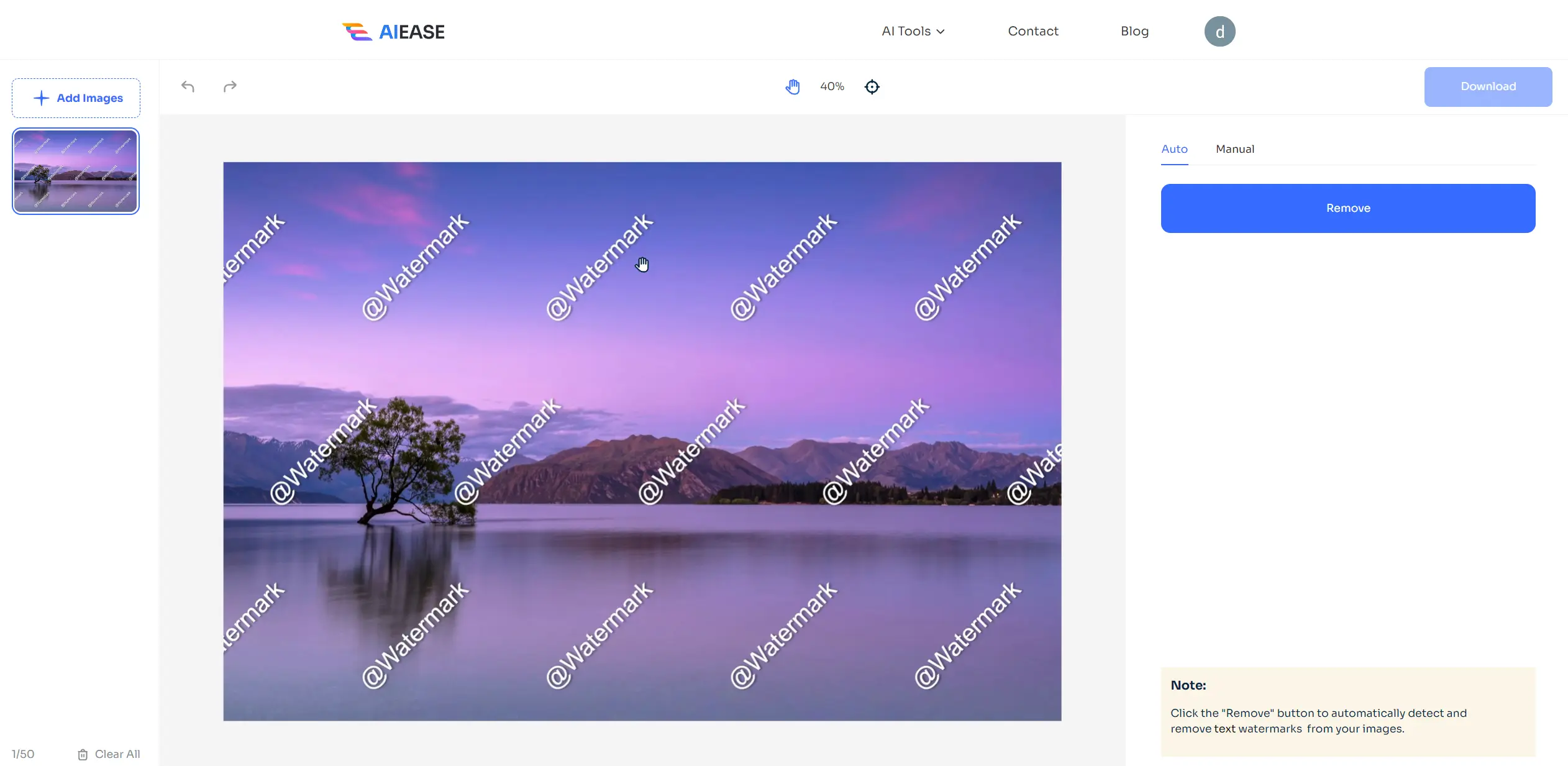
Task: Click the Remove watermark button
Action: tap(1348, 208)
